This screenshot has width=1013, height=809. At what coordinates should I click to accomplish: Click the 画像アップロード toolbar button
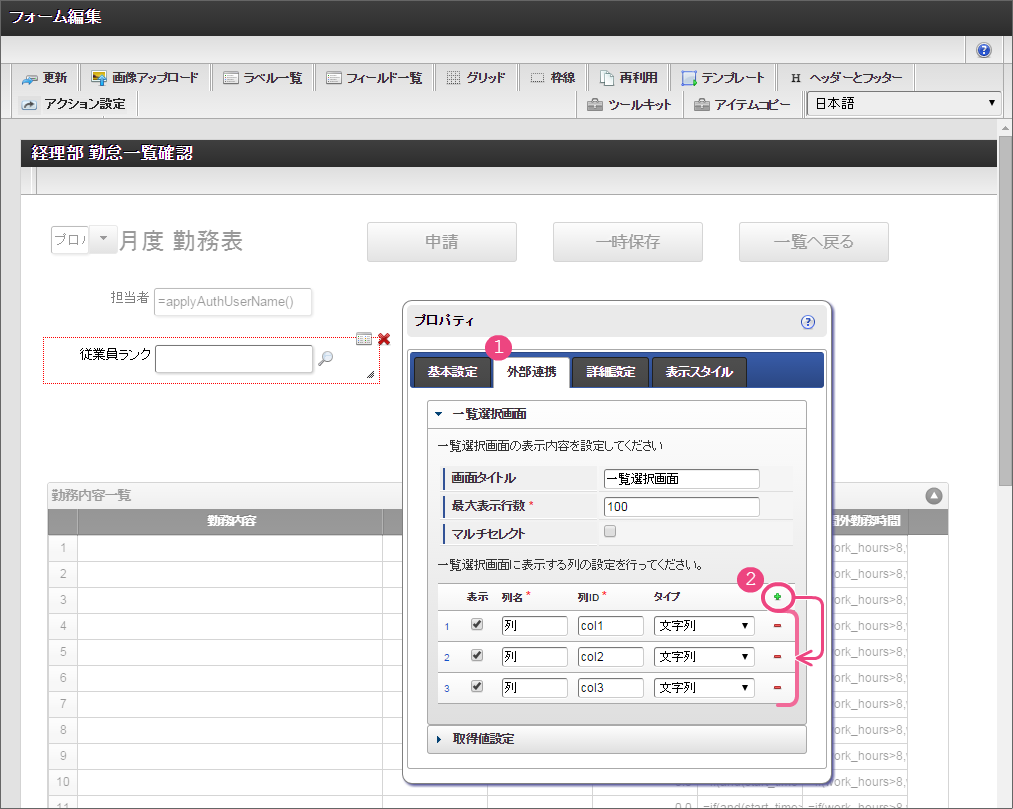pos(144,78)
